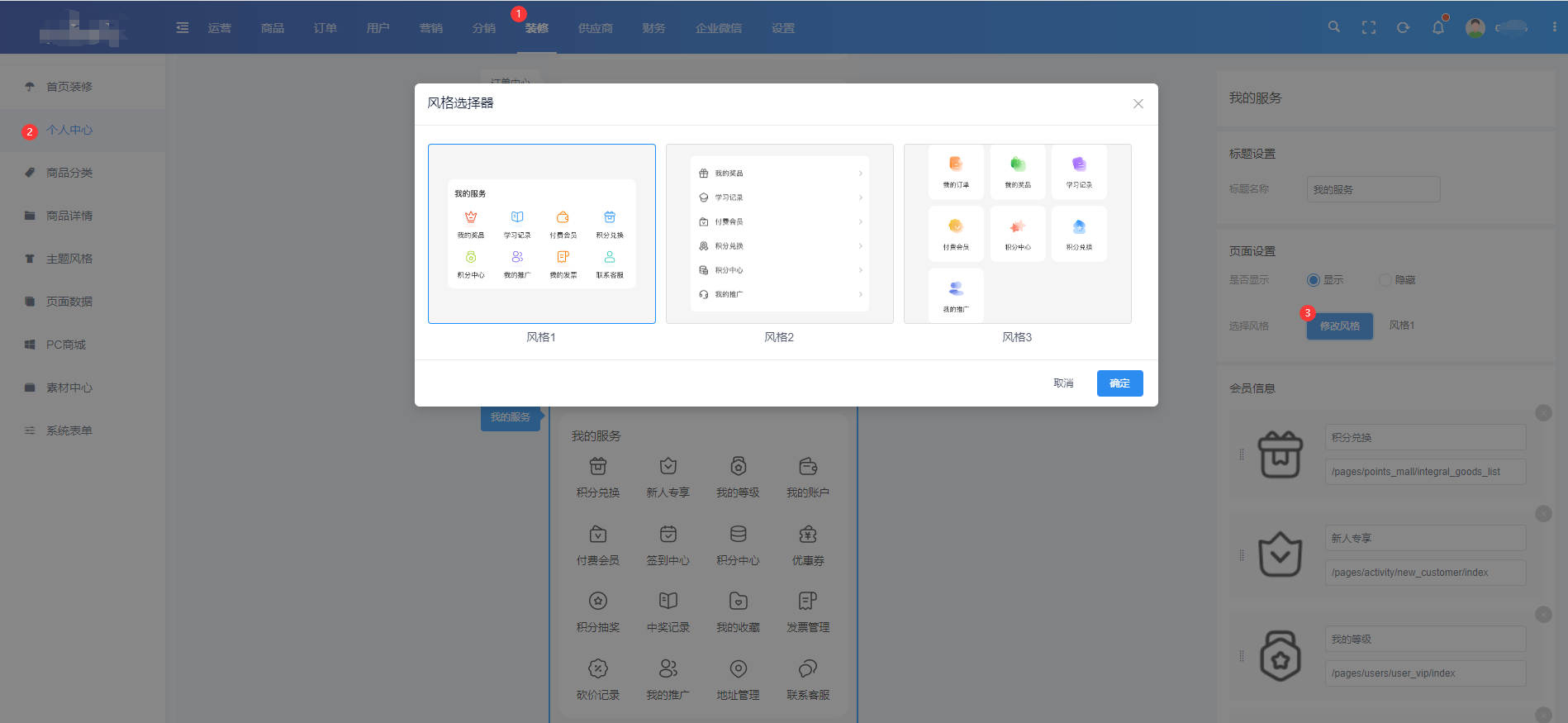Open the 用户 top menu

tap(378, 28)
